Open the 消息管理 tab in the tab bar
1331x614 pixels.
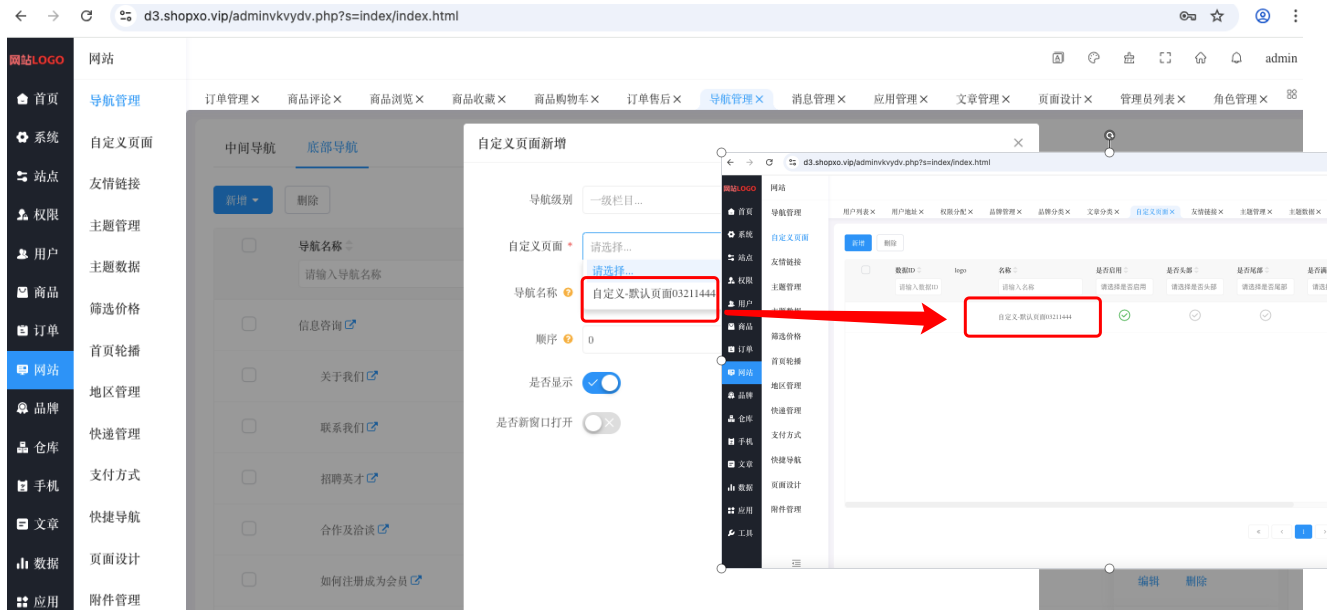pos(813,99)
